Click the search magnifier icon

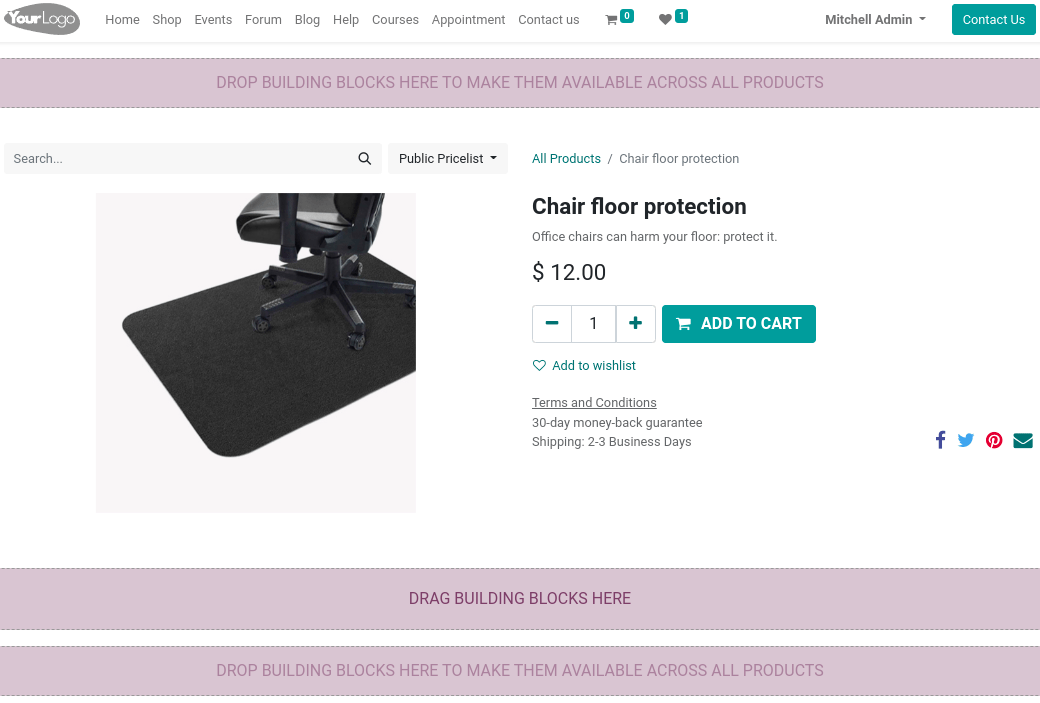[x=364, y=158]
